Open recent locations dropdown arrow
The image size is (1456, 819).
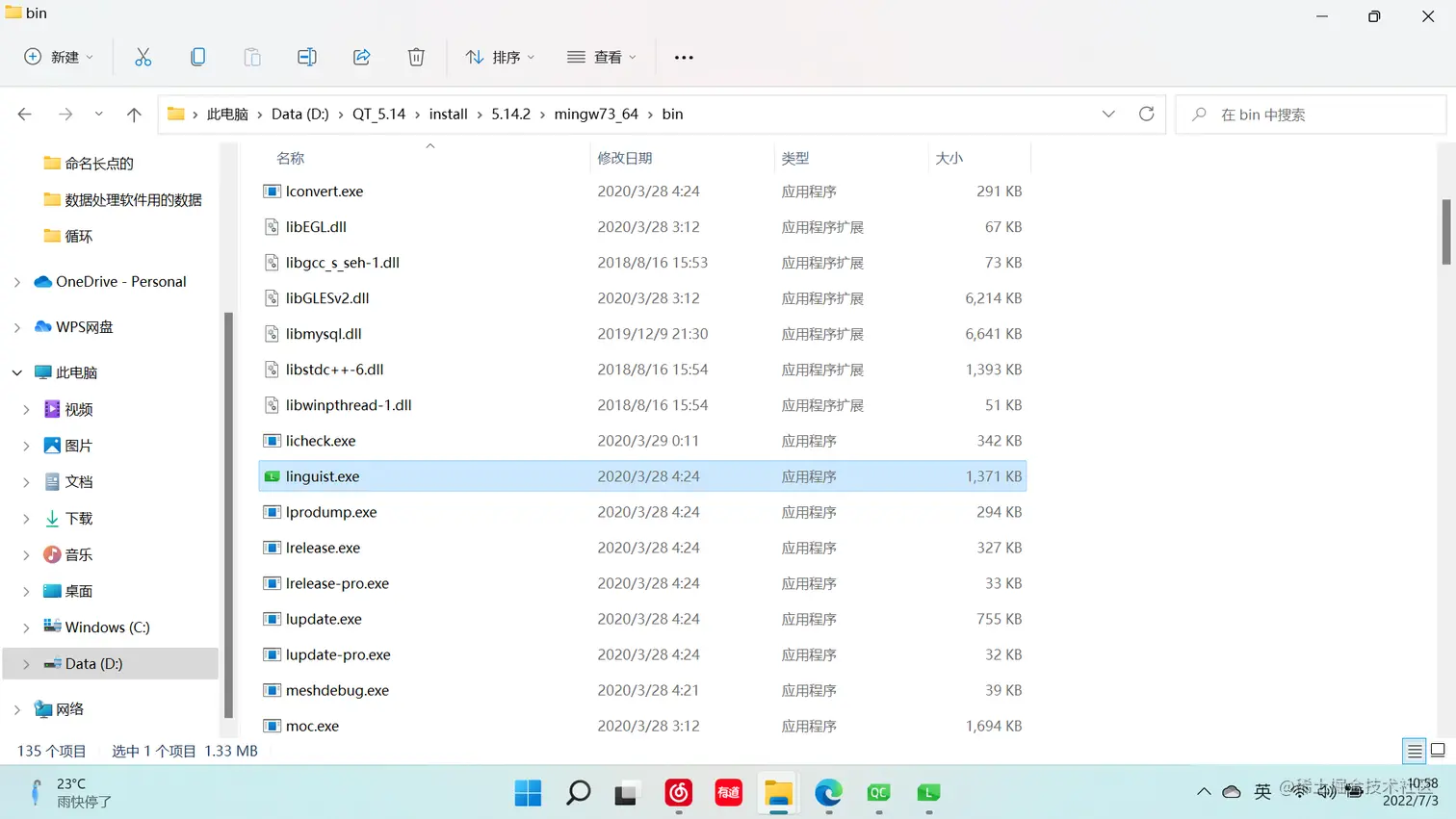tap(98, 115)
